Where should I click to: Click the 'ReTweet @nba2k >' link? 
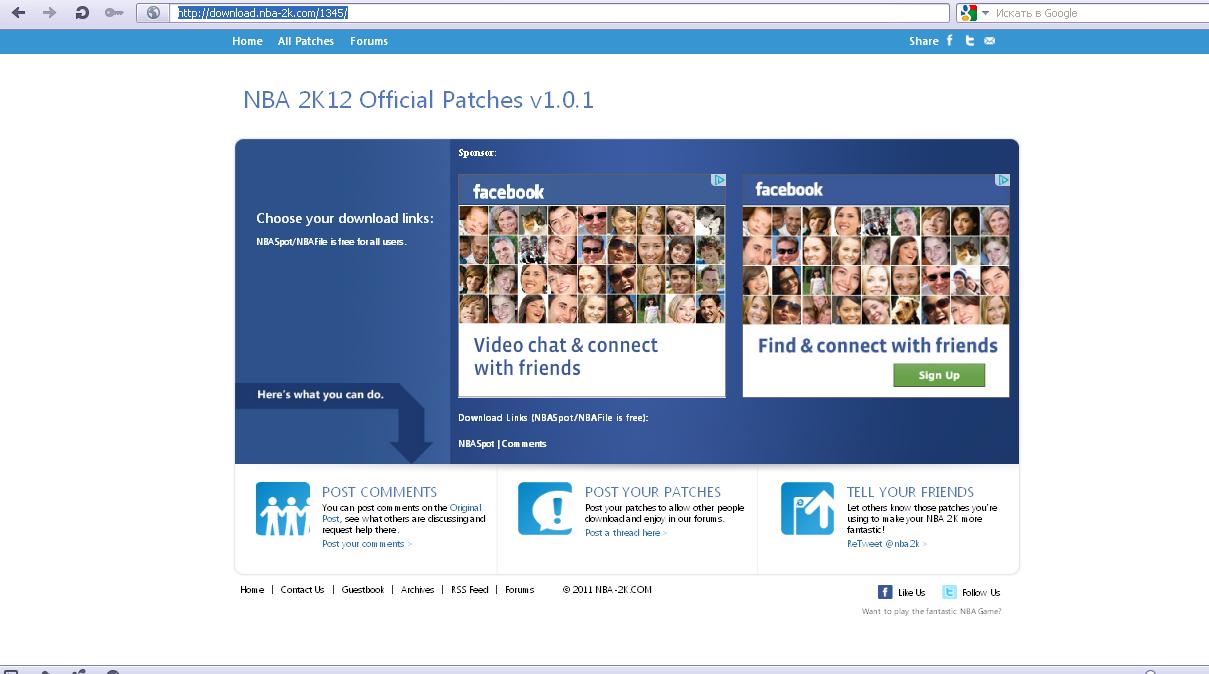[887, 544]
